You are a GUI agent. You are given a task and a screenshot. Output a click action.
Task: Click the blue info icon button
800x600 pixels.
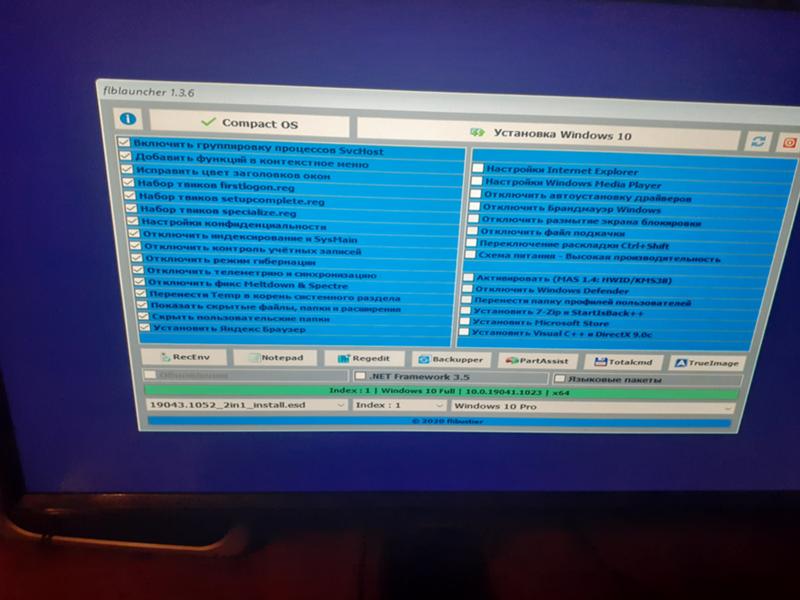[x=128, y=119]
